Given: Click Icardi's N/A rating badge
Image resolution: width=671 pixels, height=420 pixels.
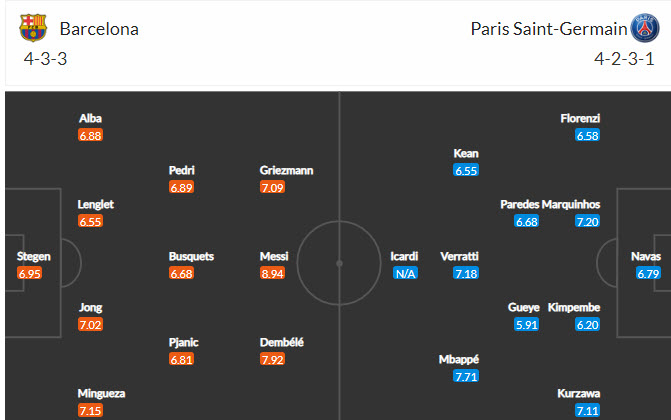Looking at the screenshot, I should coord(404,273).
